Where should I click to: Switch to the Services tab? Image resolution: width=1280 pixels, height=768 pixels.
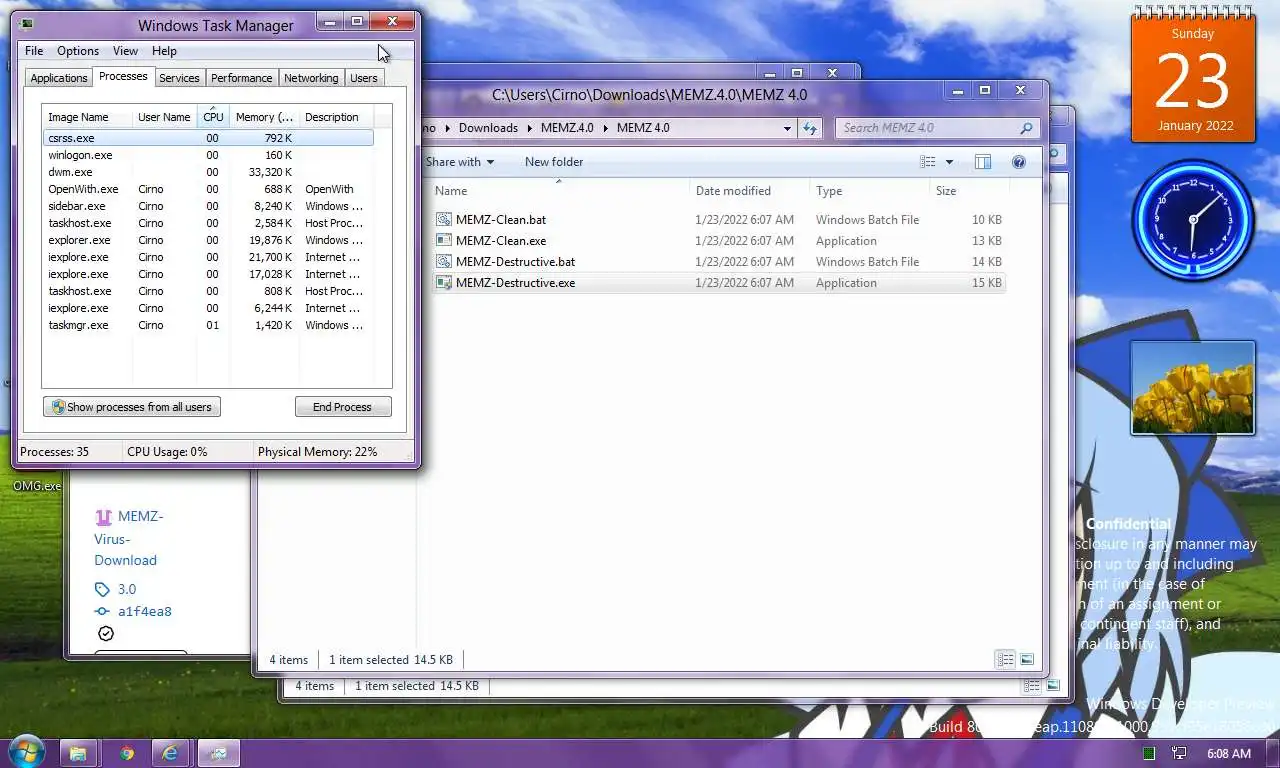coord(179,78)
